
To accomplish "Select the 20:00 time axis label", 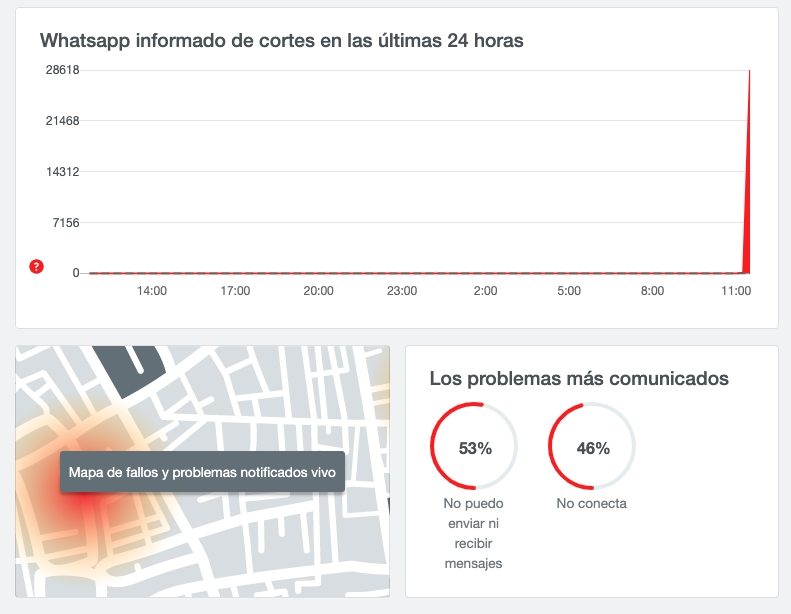I will [318, 291].
